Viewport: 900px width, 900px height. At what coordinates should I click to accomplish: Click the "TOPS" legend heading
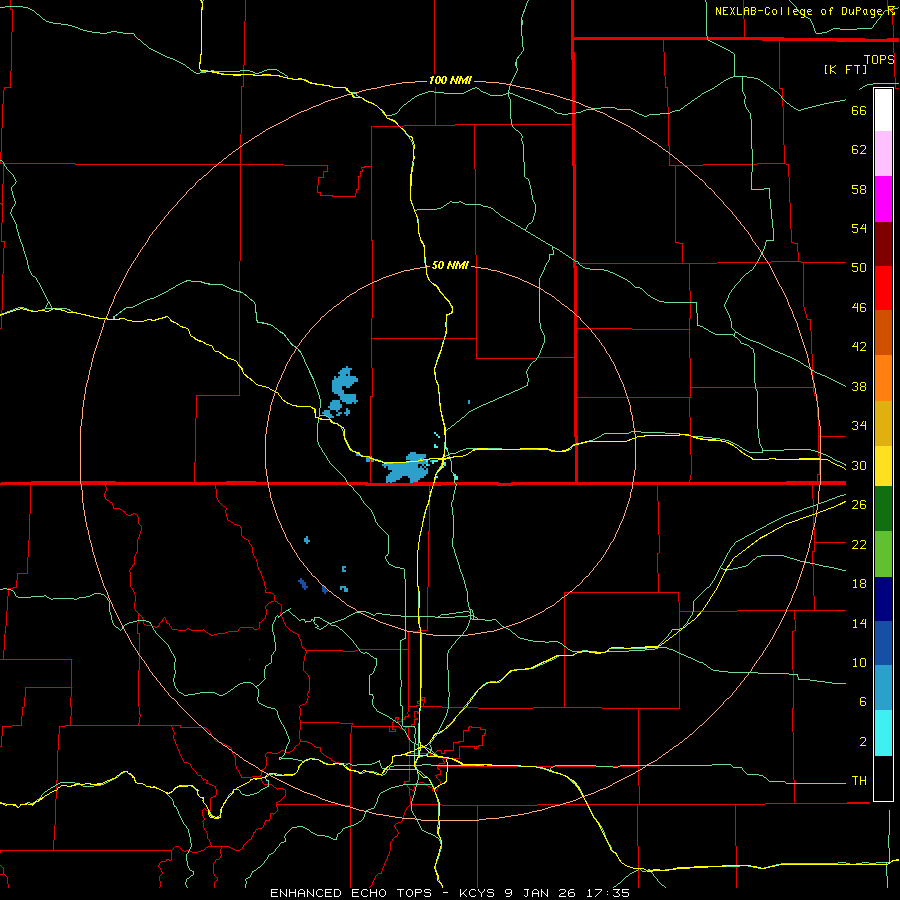tap(879, 59)
